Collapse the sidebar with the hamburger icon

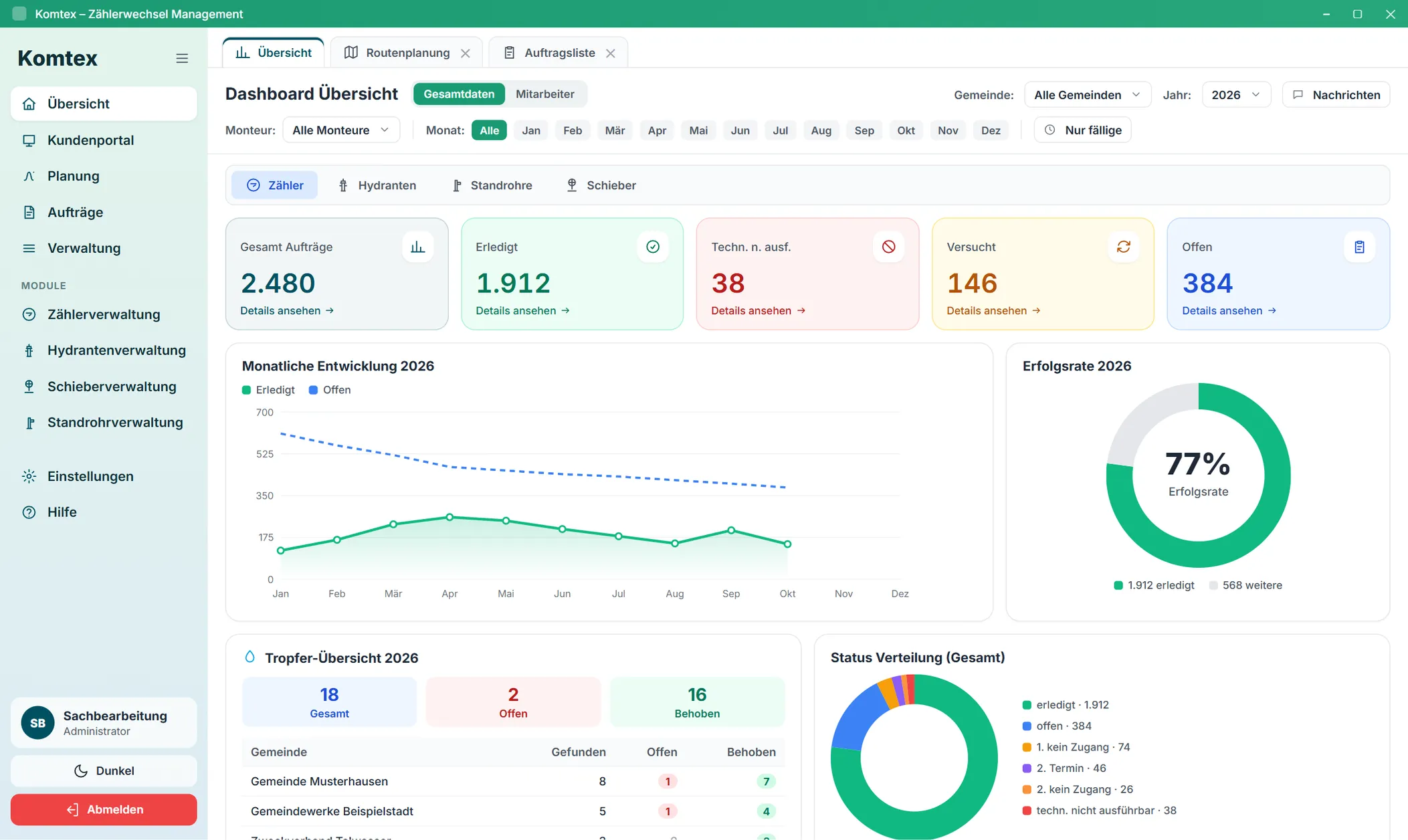pos(182,58)
